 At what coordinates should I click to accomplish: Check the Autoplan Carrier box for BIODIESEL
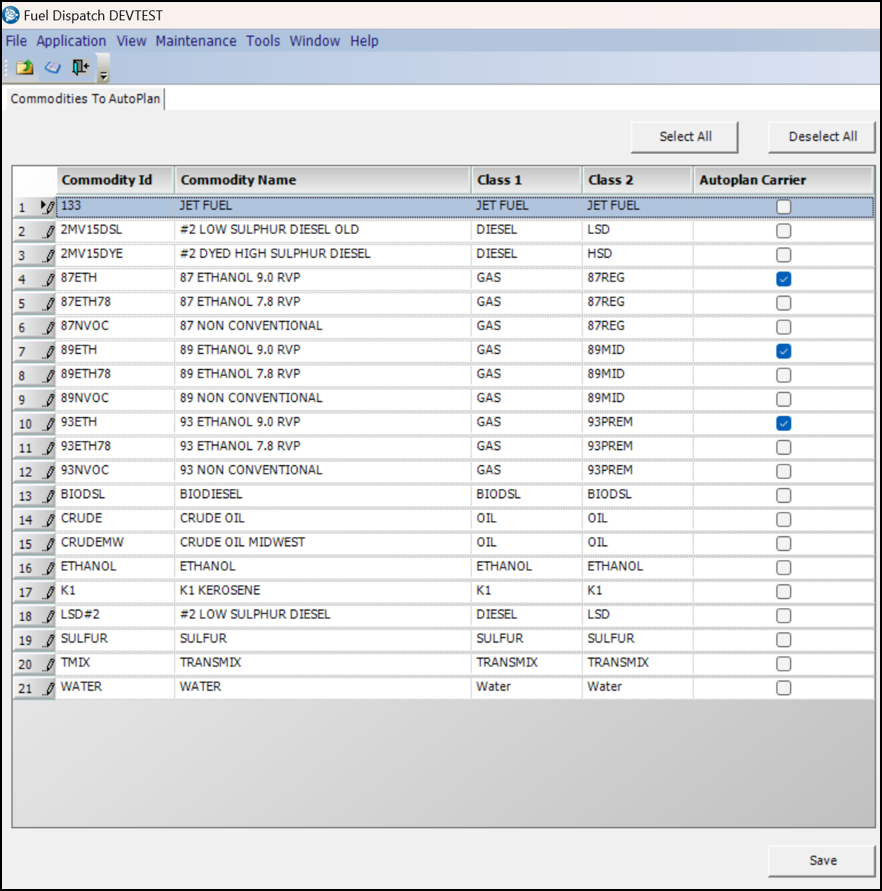[784, 495]
